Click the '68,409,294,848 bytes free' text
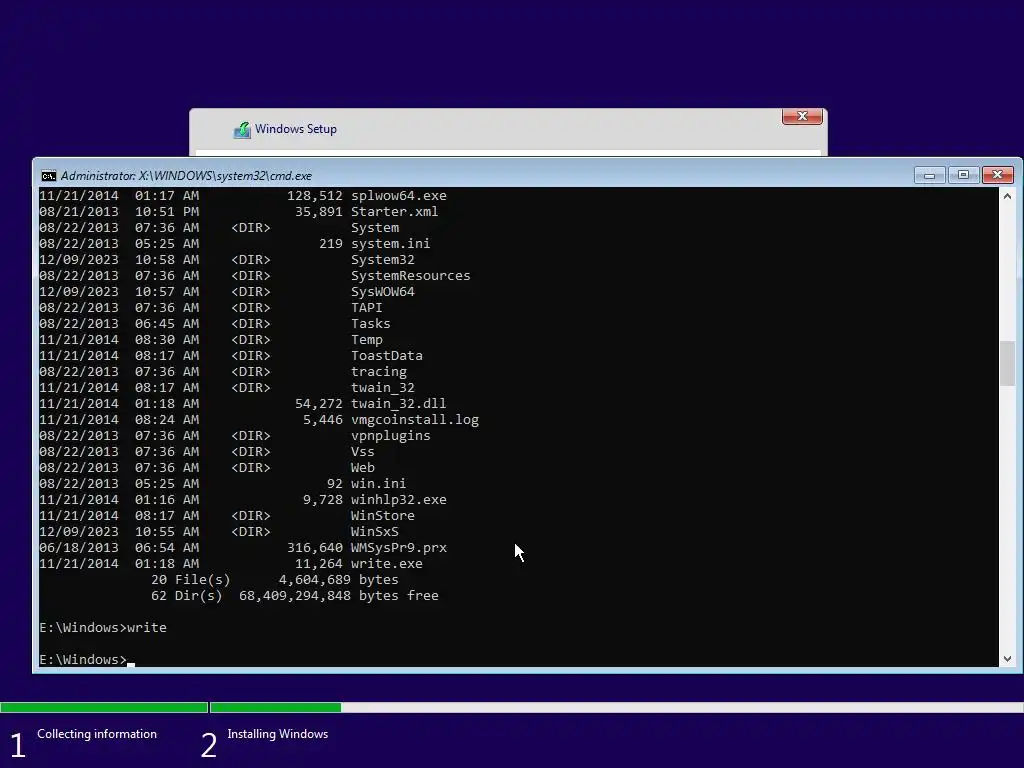 tap(339, 596)
